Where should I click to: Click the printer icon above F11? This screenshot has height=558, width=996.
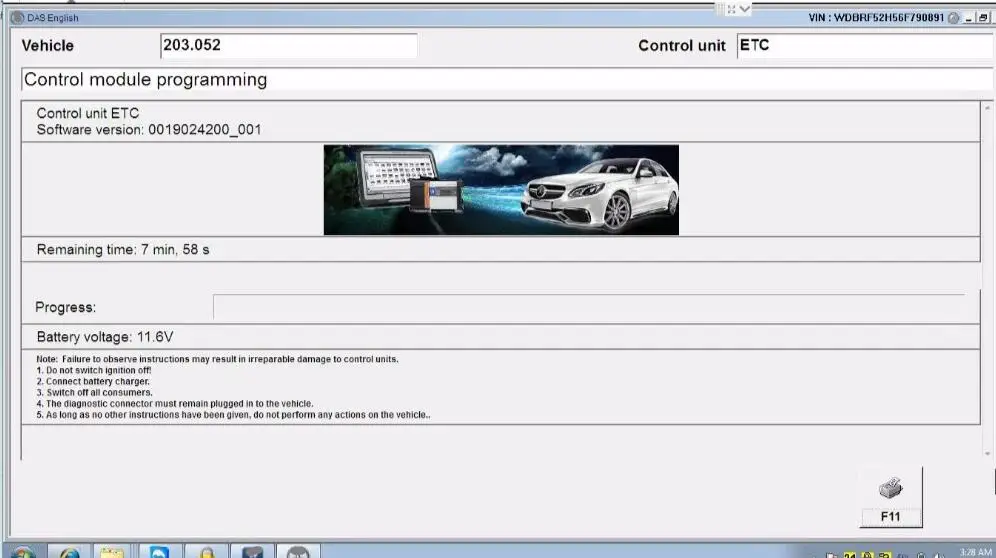(x=891, y=488)
